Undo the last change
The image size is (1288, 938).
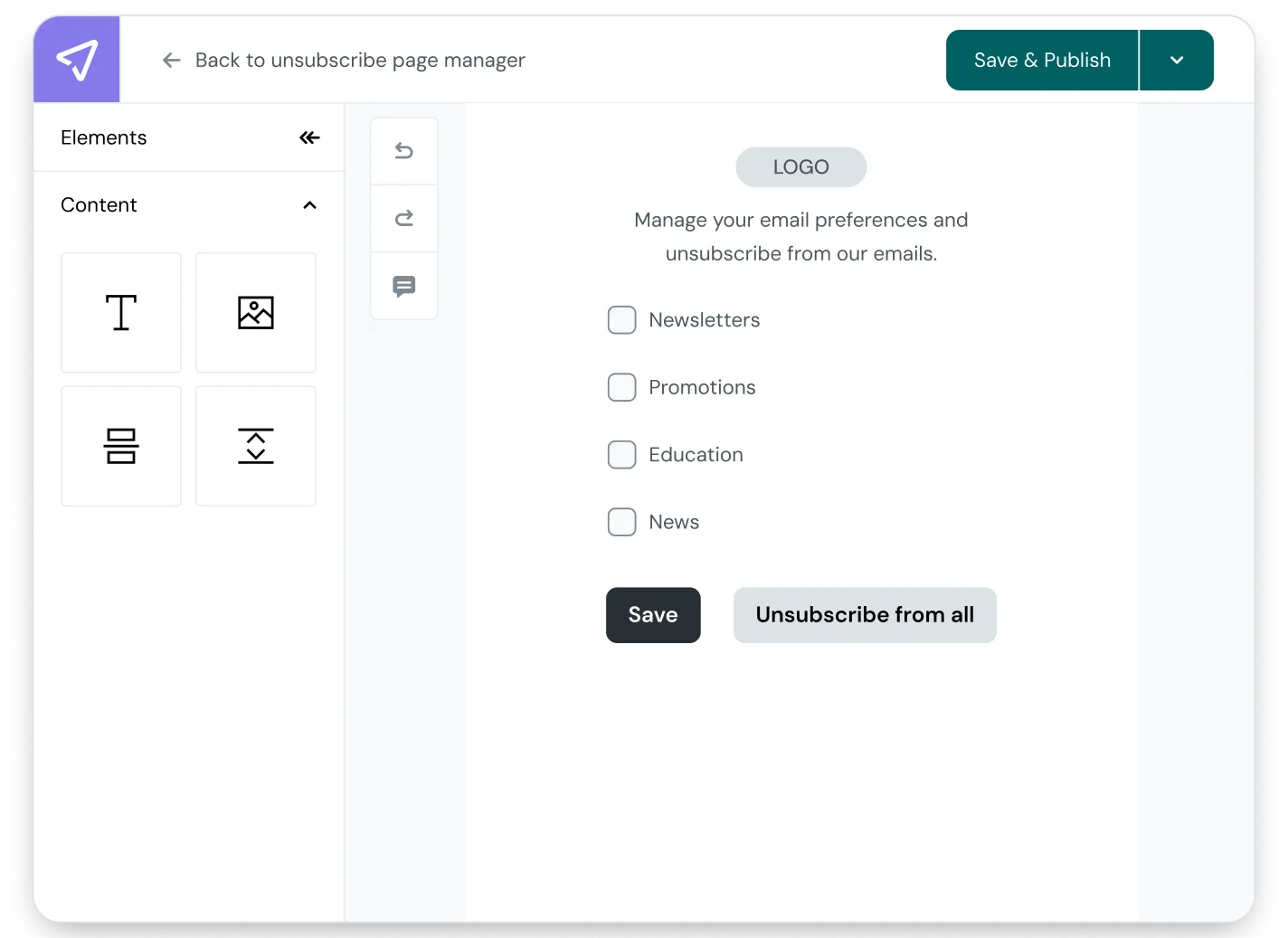[403, 150]
